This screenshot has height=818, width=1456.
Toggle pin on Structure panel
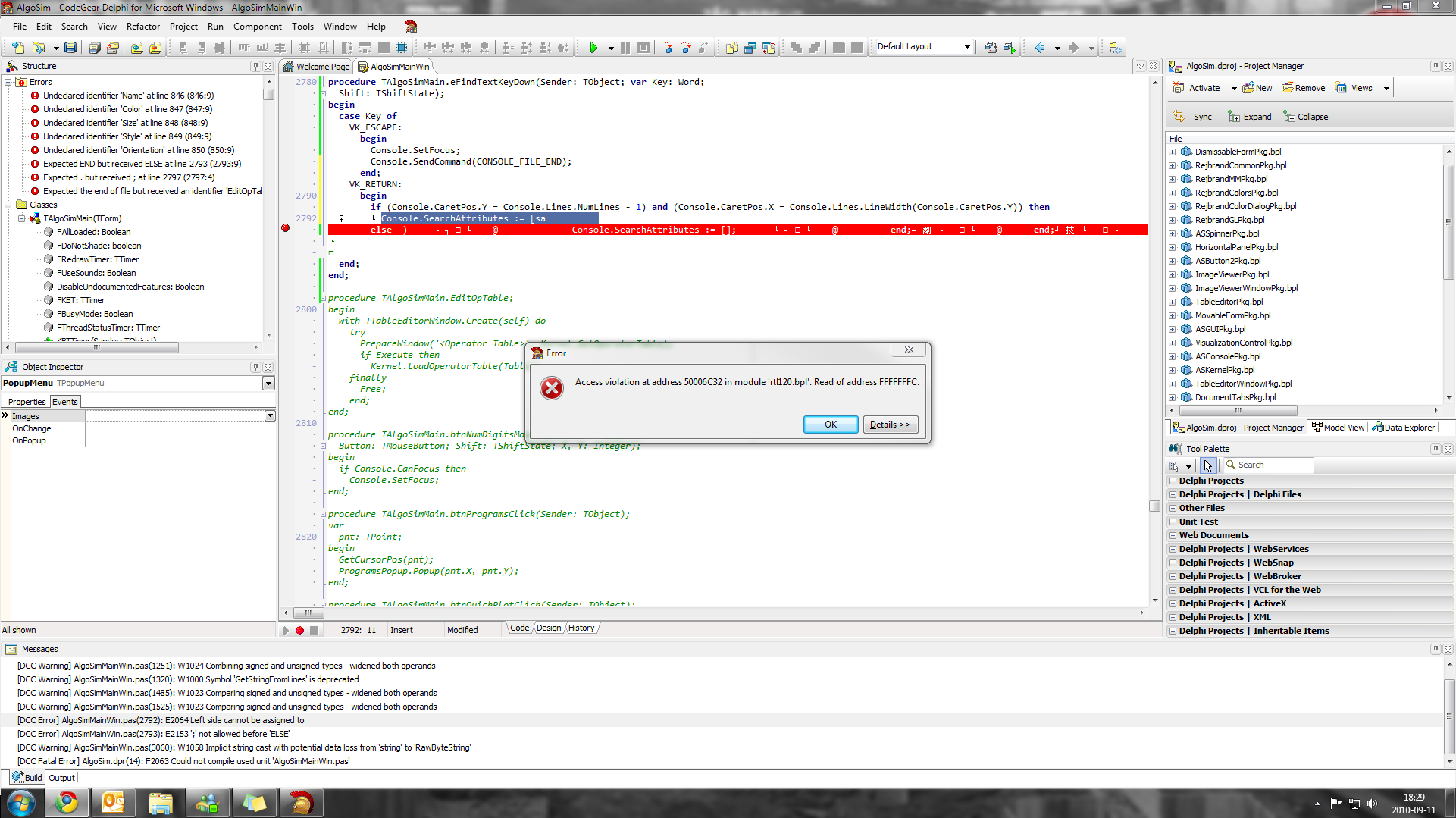tap(255, 67)
